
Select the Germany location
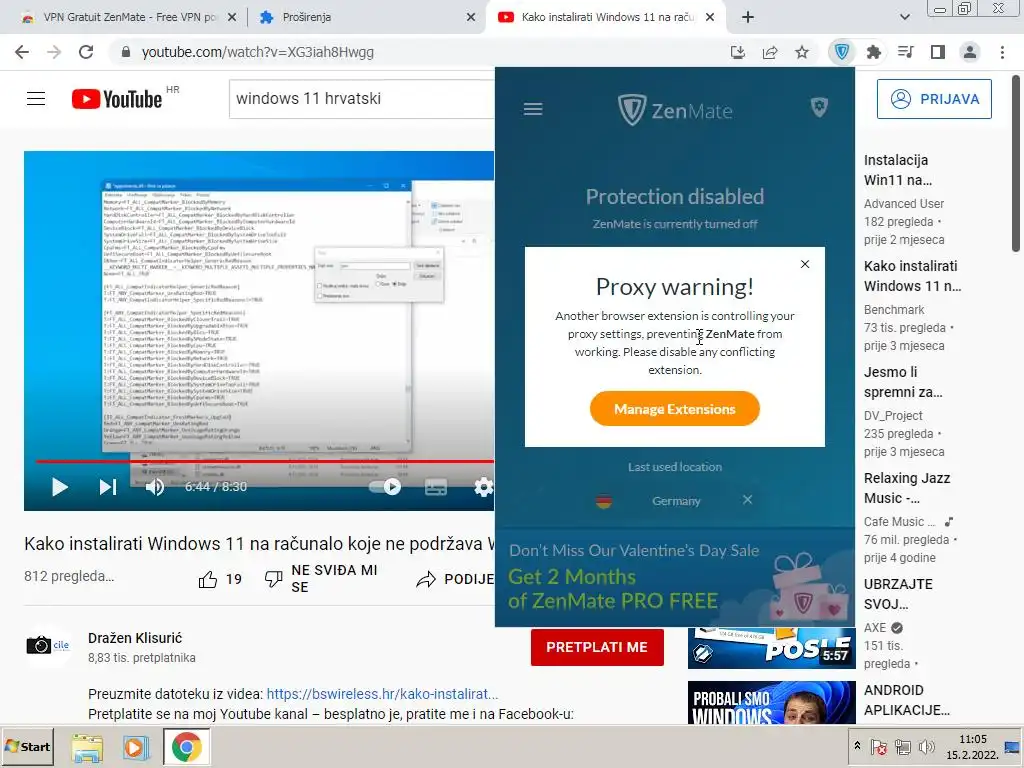click(x=676, y=501)
